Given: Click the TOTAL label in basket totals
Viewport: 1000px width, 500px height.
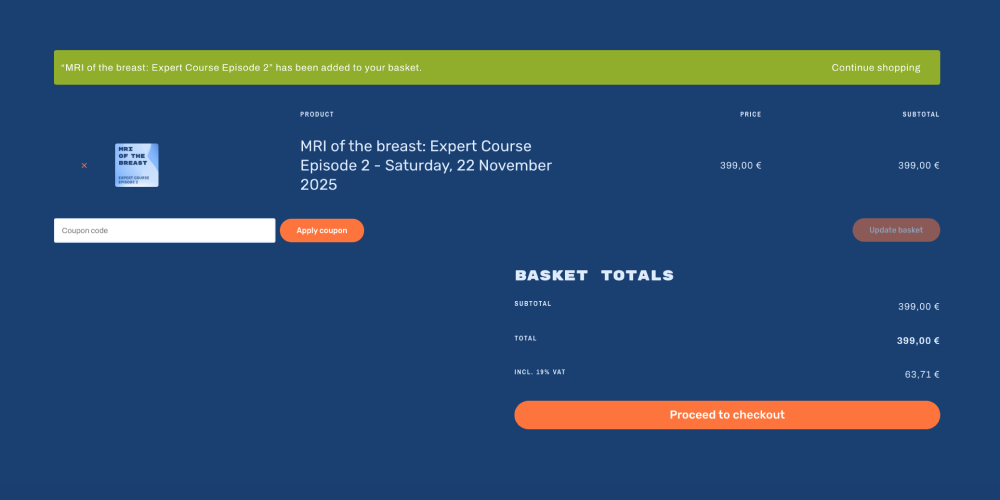Looking at the screenshot, I should (x=526, y=339).
